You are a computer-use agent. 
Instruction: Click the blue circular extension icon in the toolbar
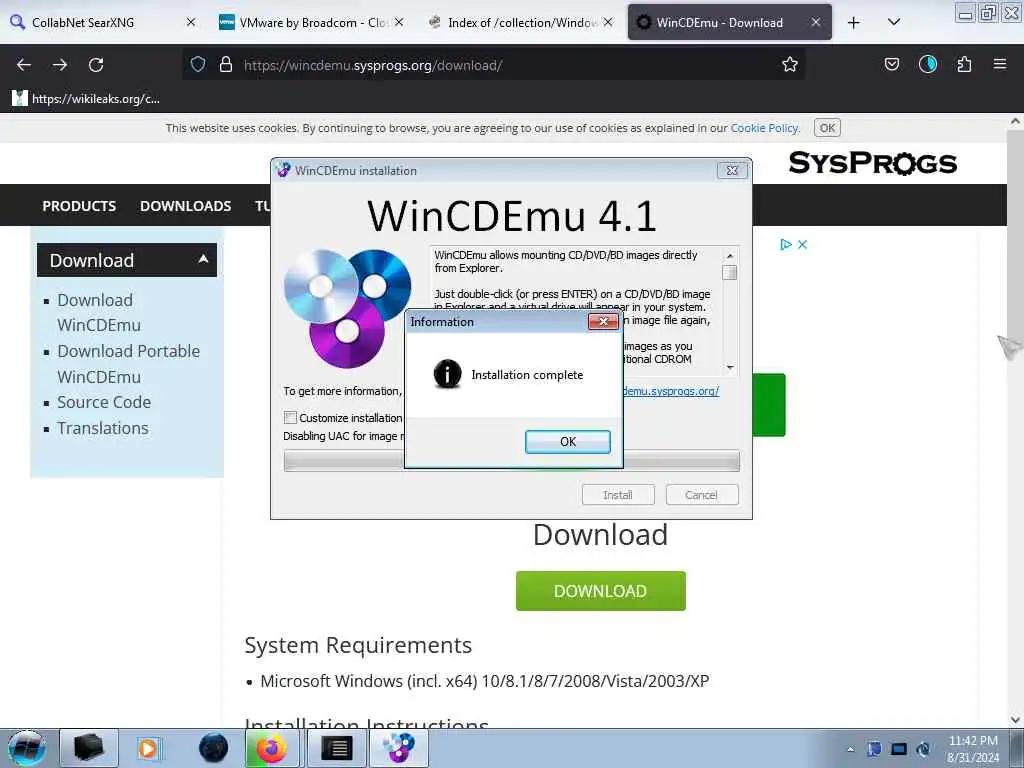coord(927,65)
